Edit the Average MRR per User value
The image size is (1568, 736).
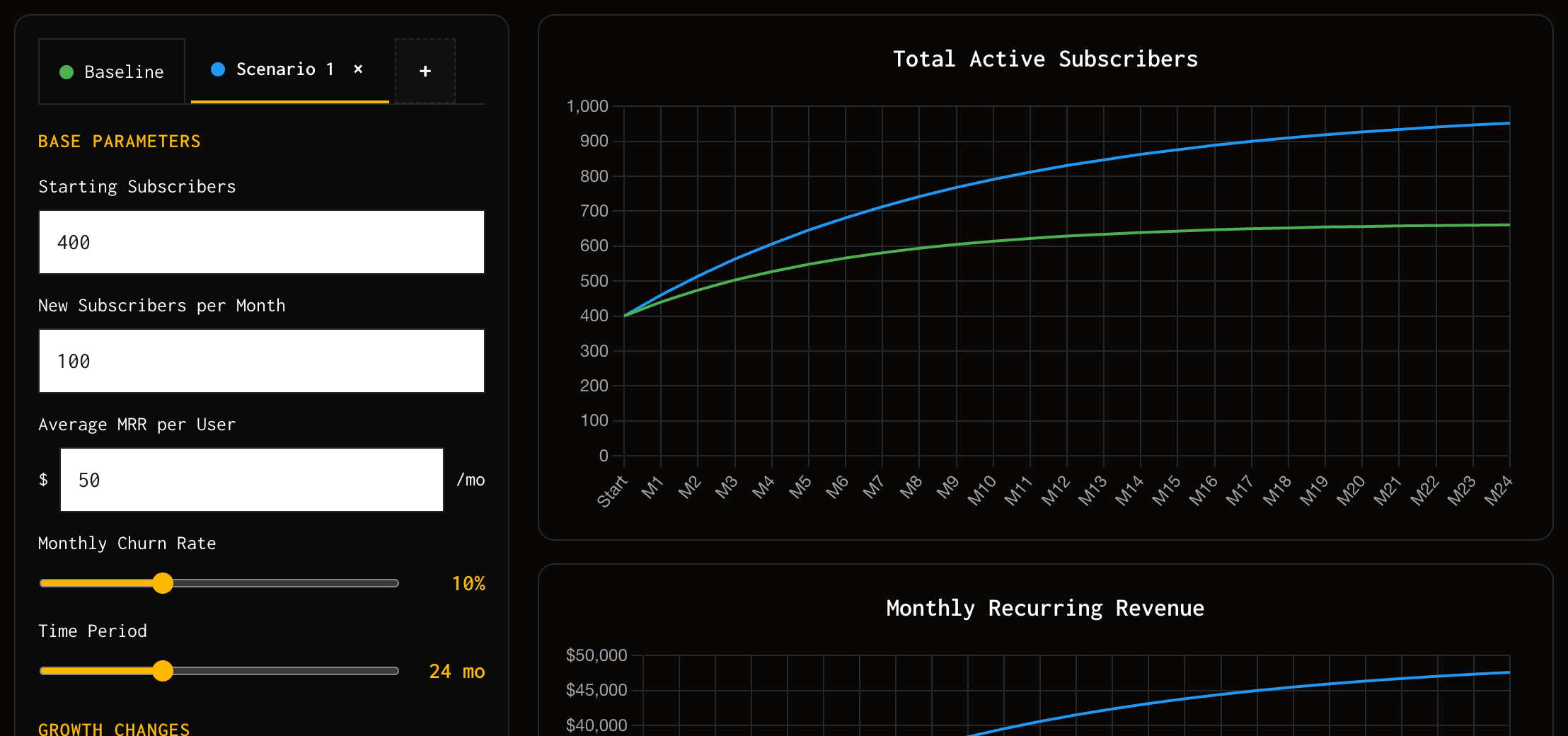click(251, 480)
